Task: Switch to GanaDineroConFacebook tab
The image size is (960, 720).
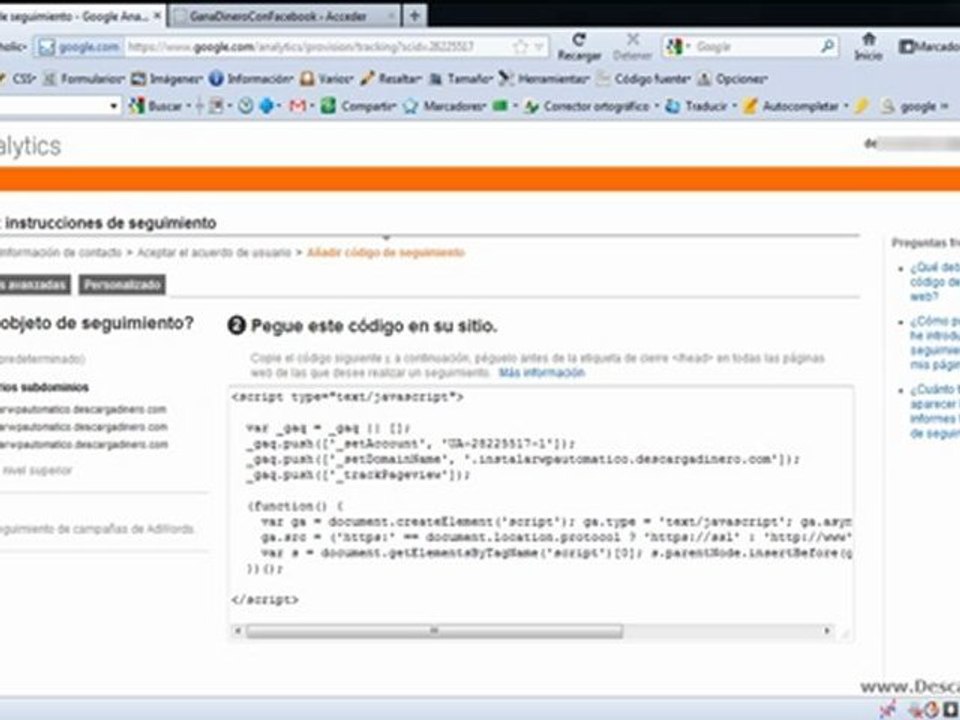Action: pyautogui.click(x=279, y=17)
